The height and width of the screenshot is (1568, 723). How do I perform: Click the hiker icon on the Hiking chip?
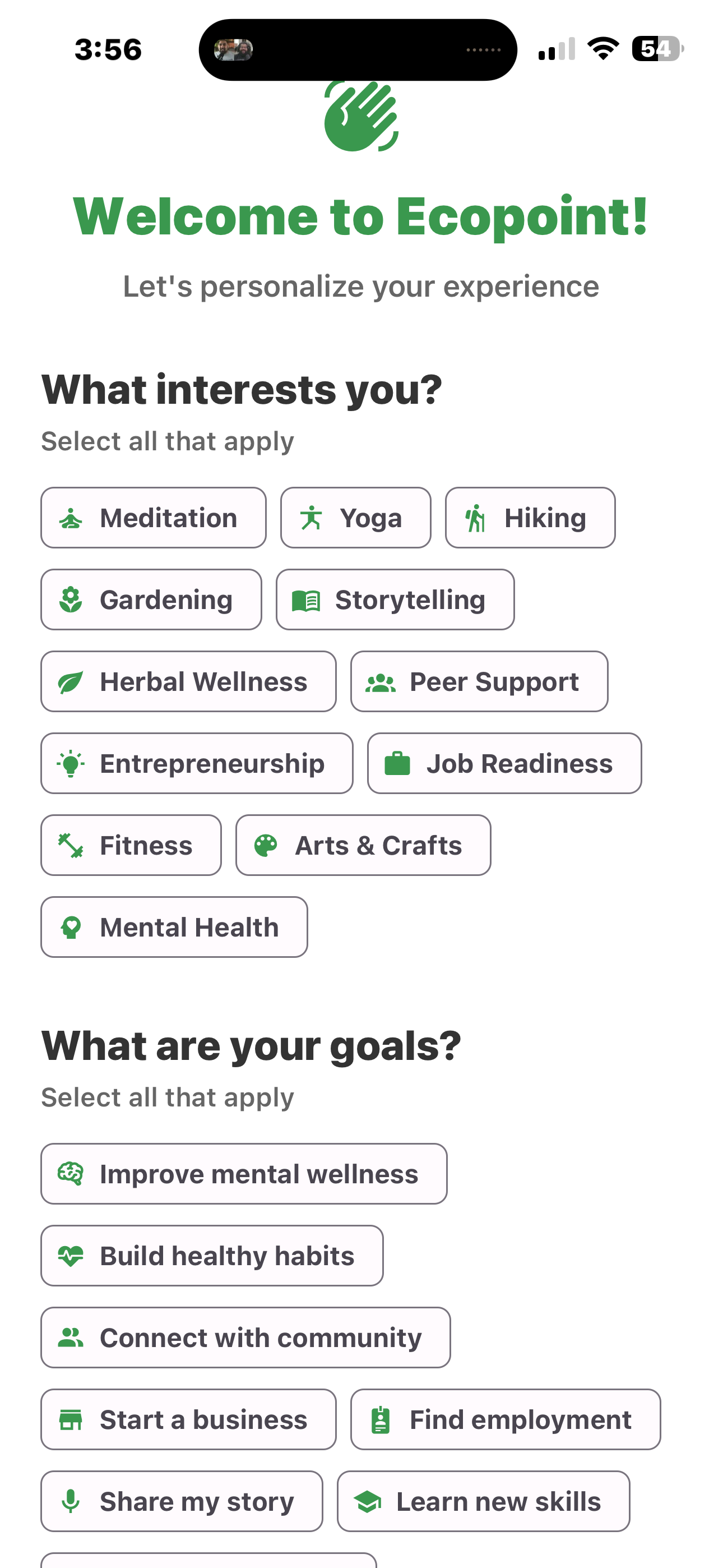[x=476, y=518]
